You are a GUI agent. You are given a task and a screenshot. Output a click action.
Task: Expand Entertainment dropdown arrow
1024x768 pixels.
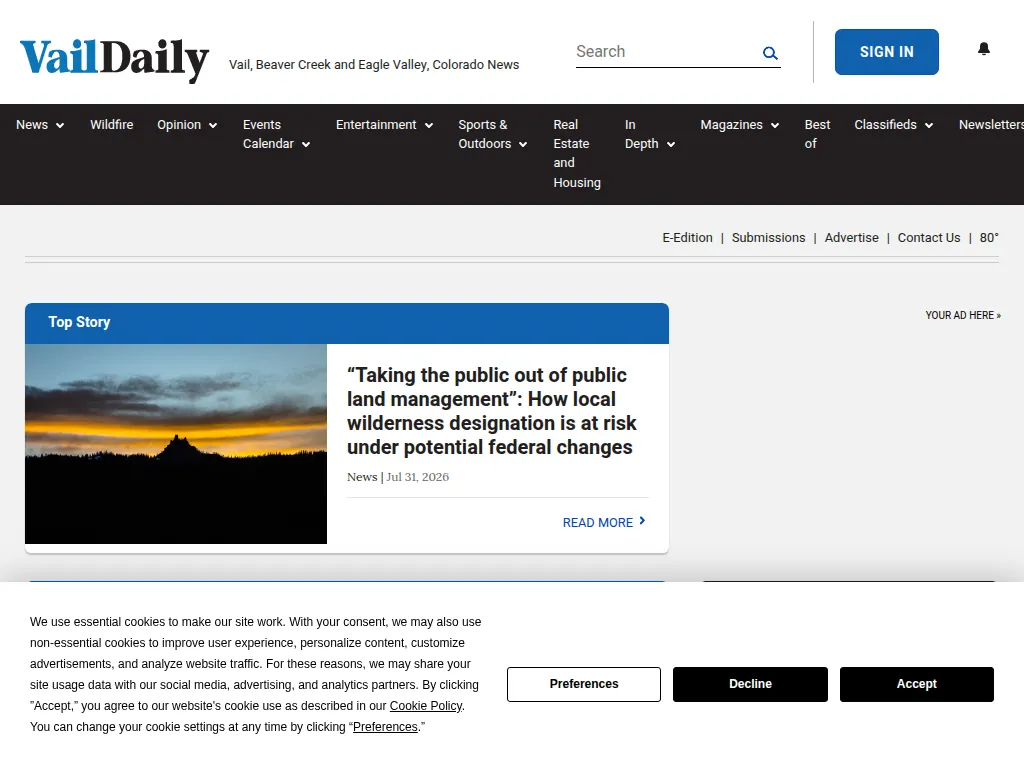pyautogui.click(x=429, y=125)
